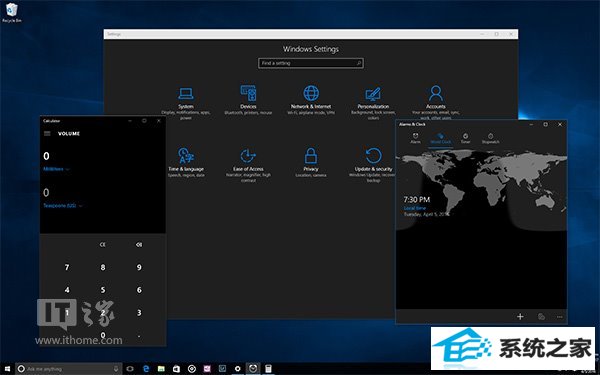The image size is (600, 375).
Task: Switch to the World Clock tab
Action: 440,138
